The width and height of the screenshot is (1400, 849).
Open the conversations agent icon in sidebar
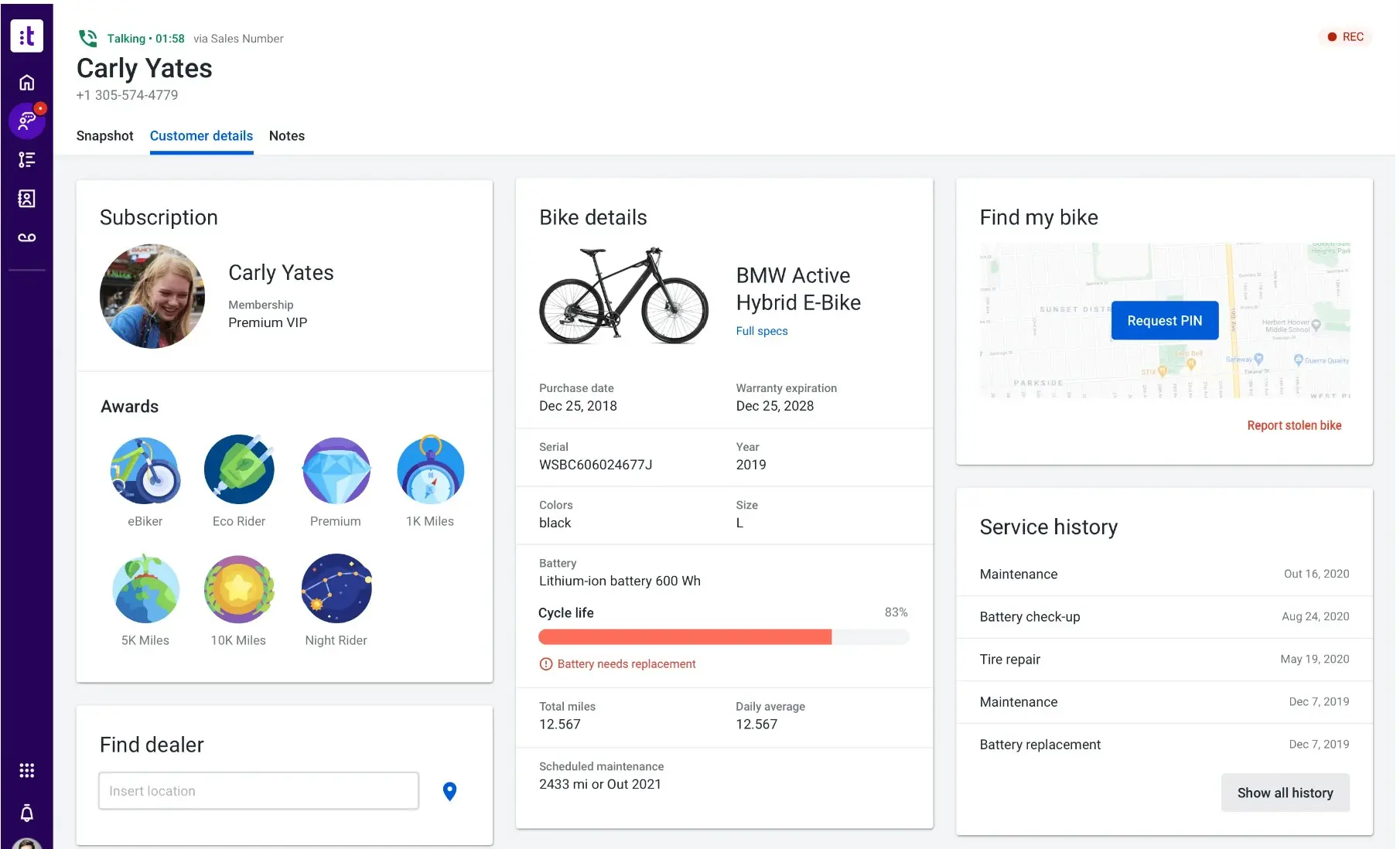coord(27,121)
